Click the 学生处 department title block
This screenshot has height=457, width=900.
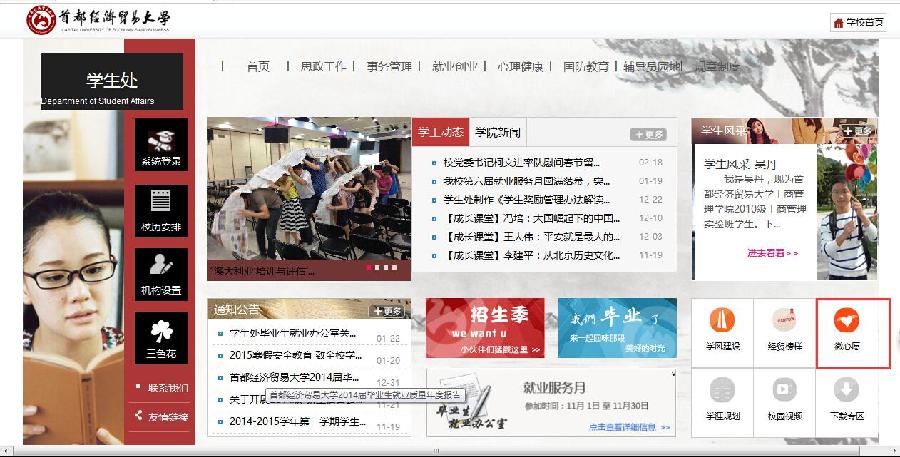[112, 82]
